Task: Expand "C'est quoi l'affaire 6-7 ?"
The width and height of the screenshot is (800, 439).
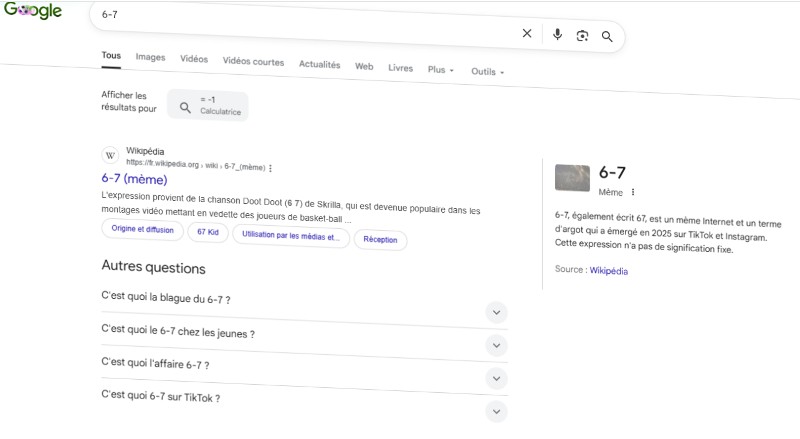Action: tap(304, 371)
